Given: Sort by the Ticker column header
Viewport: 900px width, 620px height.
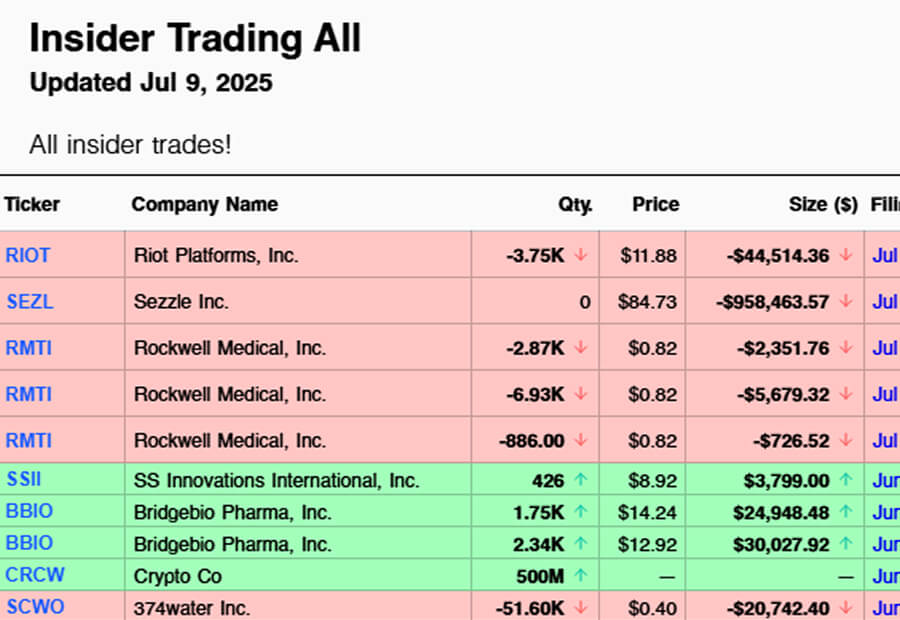Looking at the screenshot, I should (32, 204).
